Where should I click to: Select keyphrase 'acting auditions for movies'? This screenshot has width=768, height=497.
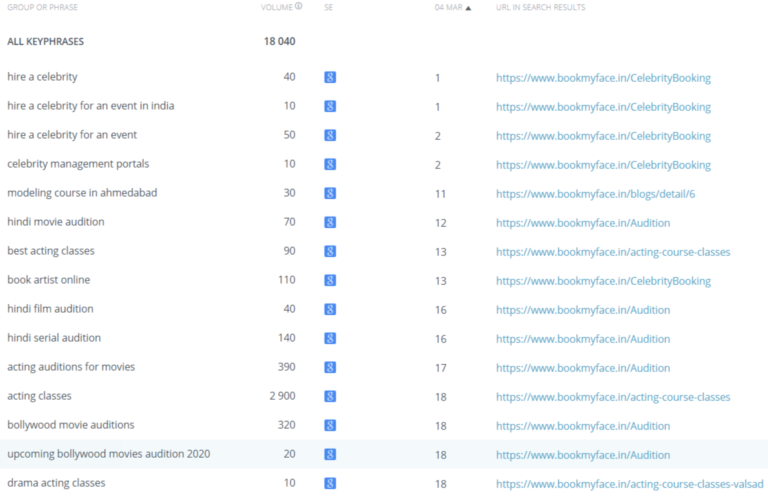[71, 367]
